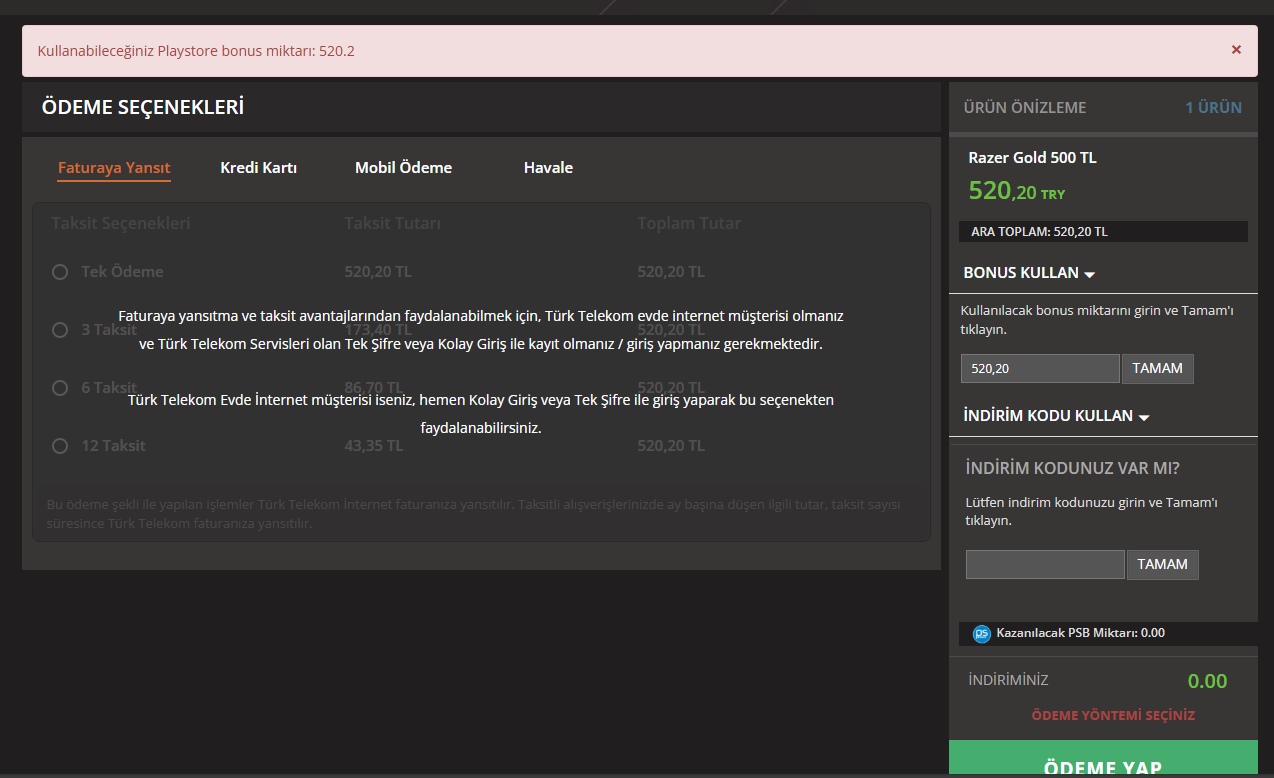Click the ÖDEME SEÇENEKLERİ heading

click(143, 107)
